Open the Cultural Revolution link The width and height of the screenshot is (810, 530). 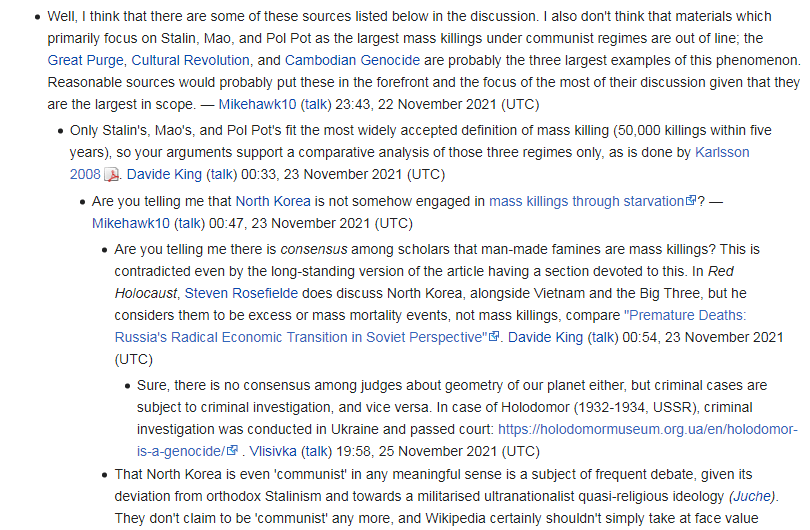click(x=190, y=60)
